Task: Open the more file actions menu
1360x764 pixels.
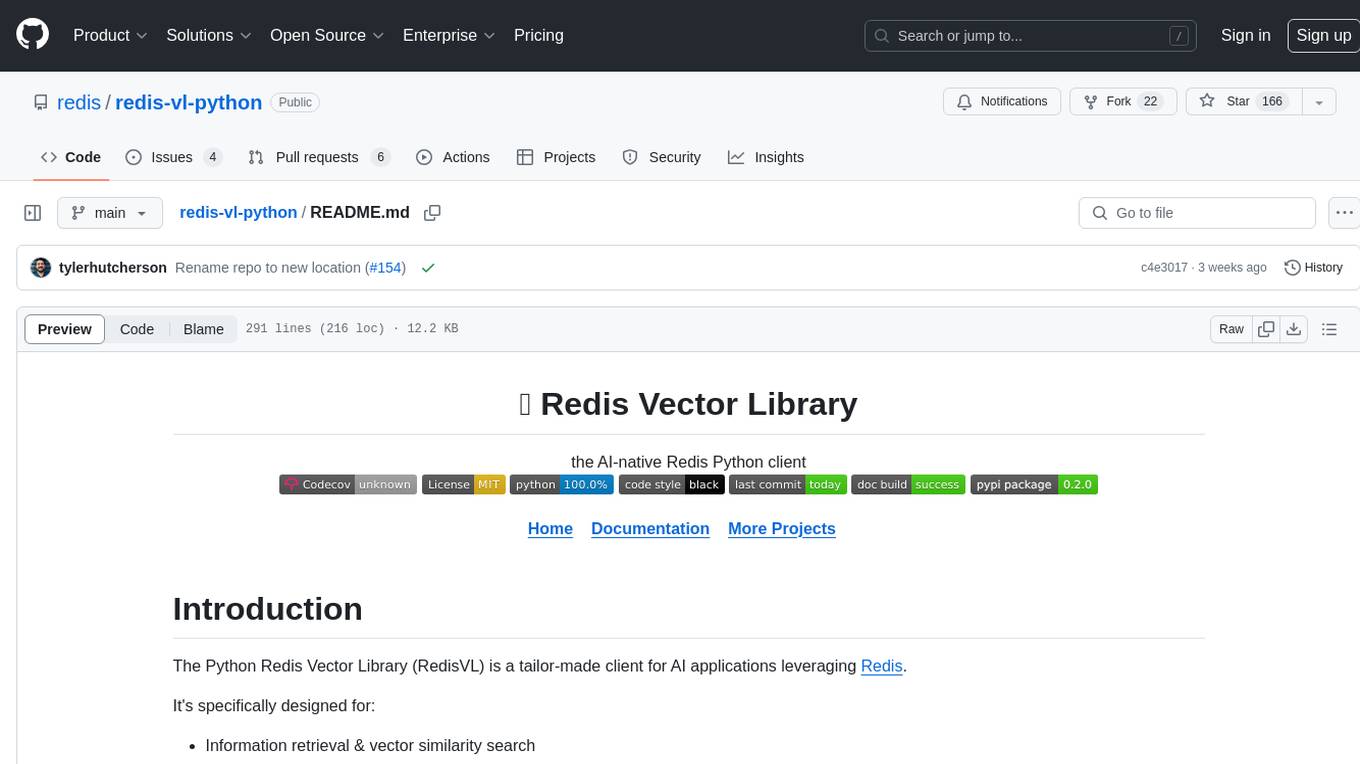Action: coord(1344,213)
